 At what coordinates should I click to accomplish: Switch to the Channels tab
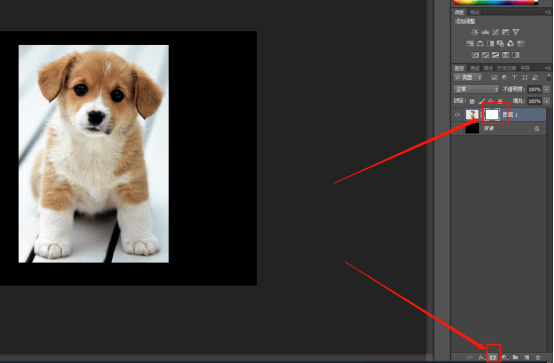click(475, 68)
